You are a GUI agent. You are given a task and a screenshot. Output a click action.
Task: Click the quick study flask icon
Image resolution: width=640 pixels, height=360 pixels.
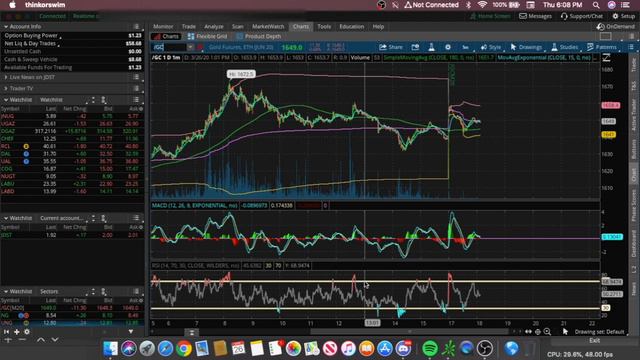click(x=431, y=47)
